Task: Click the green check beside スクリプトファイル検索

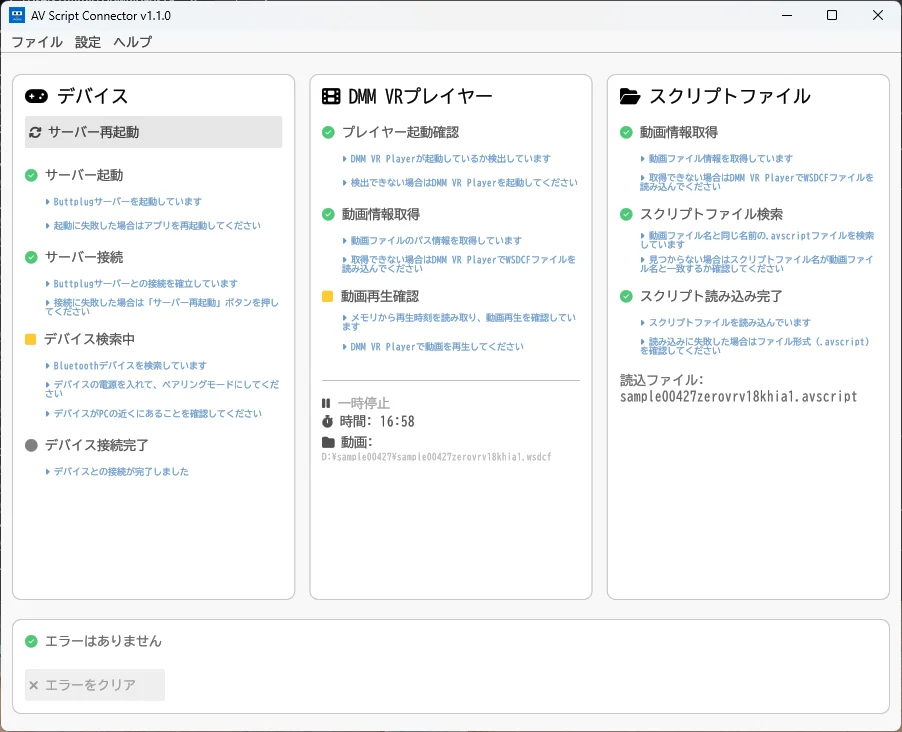Action: 626,214
